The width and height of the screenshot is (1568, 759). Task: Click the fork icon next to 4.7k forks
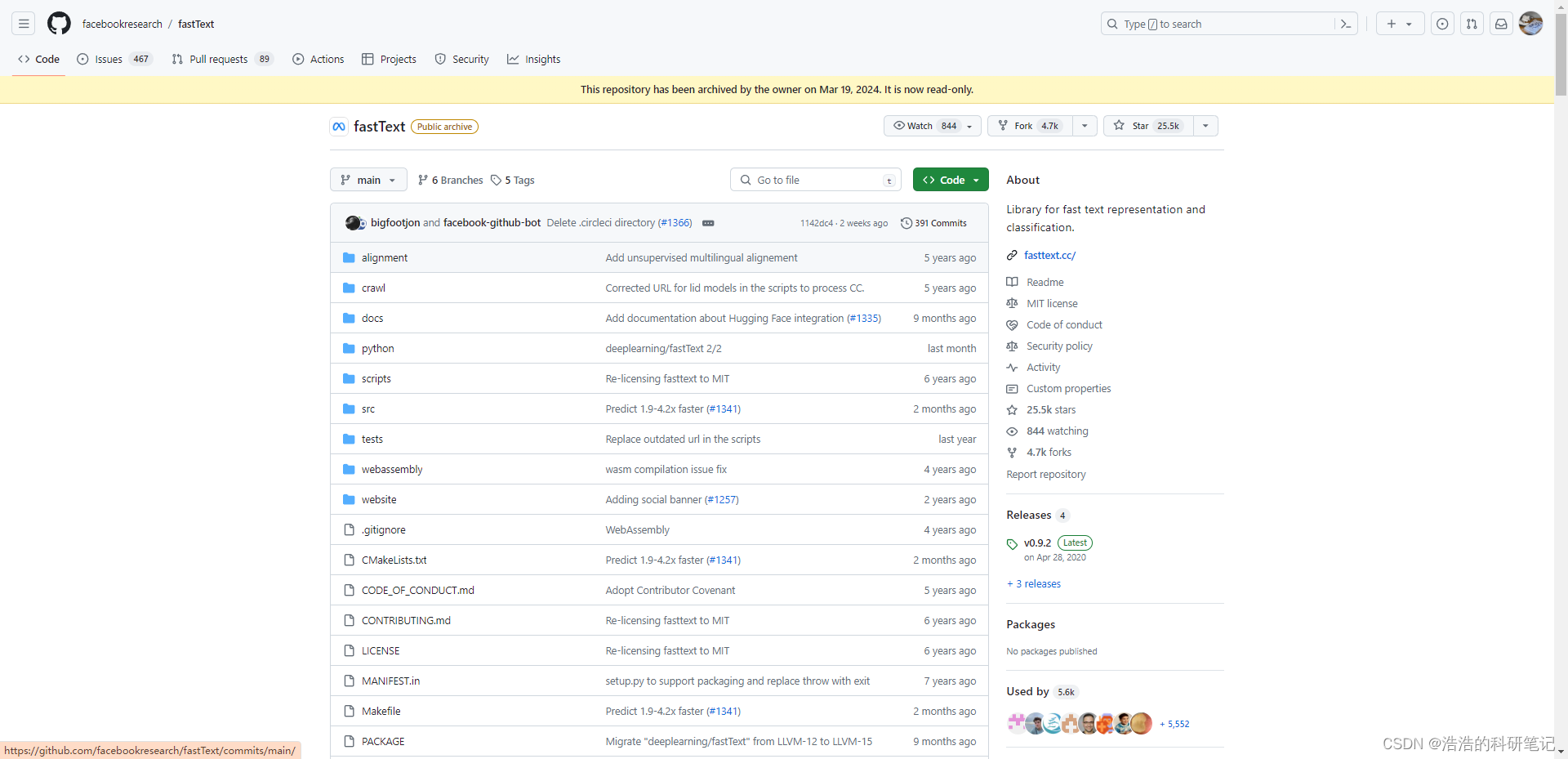(x=1012, y=453)
